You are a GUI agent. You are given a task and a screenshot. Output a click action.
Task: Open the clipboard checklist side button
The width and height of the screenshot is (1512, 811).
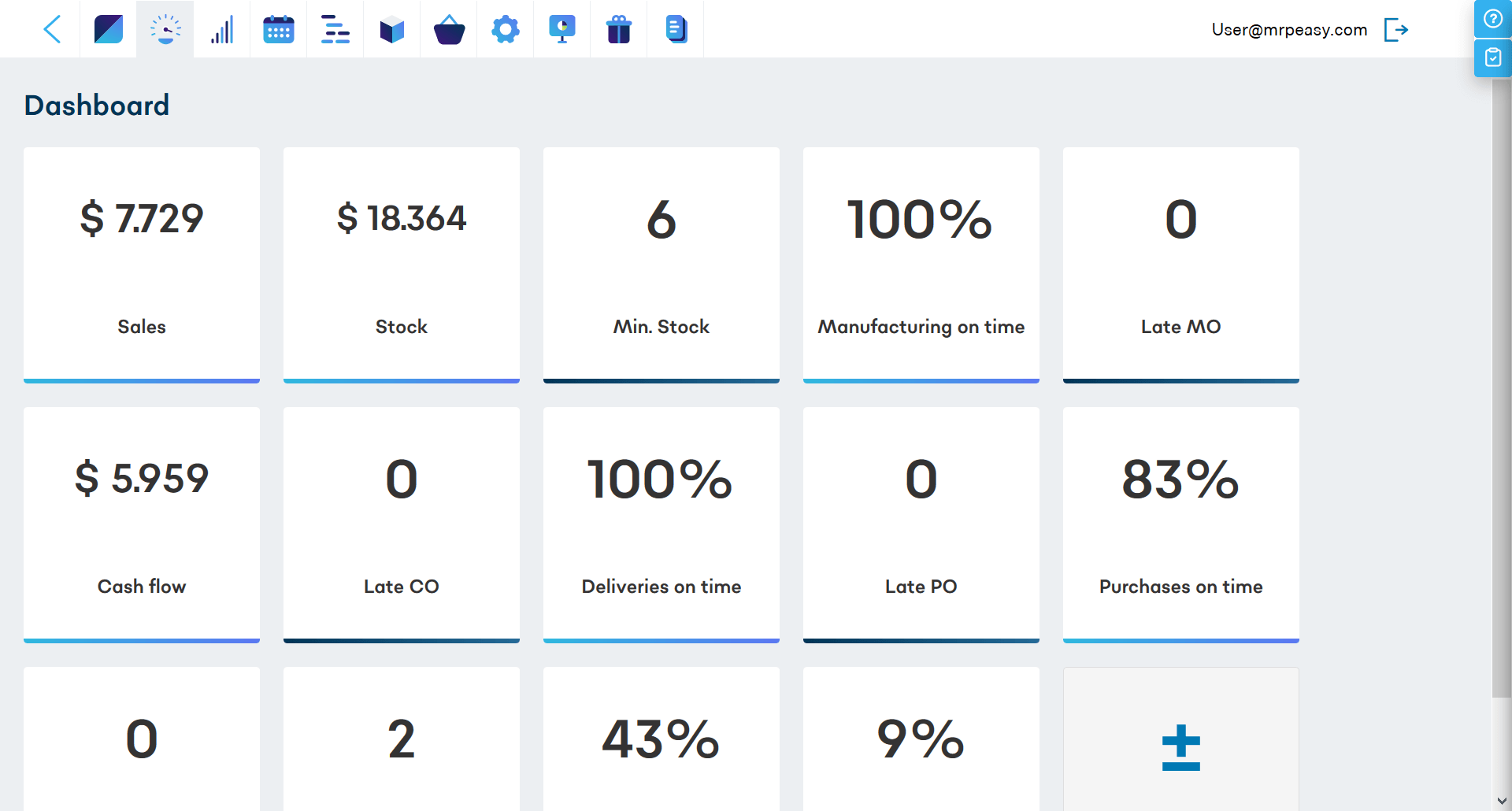(1492, 58)
